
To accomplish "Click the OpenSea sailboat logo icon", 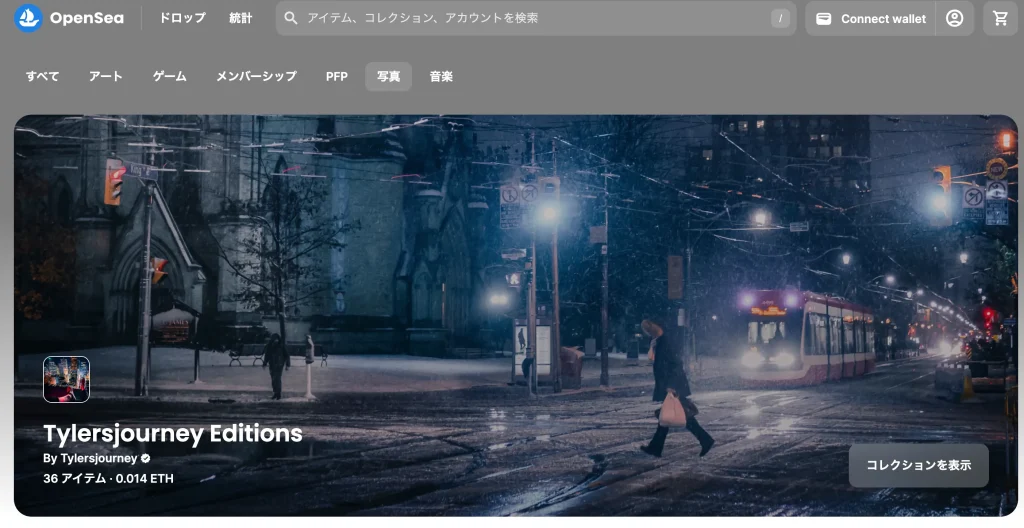I will pyautogui.click(x=28, y=18).
